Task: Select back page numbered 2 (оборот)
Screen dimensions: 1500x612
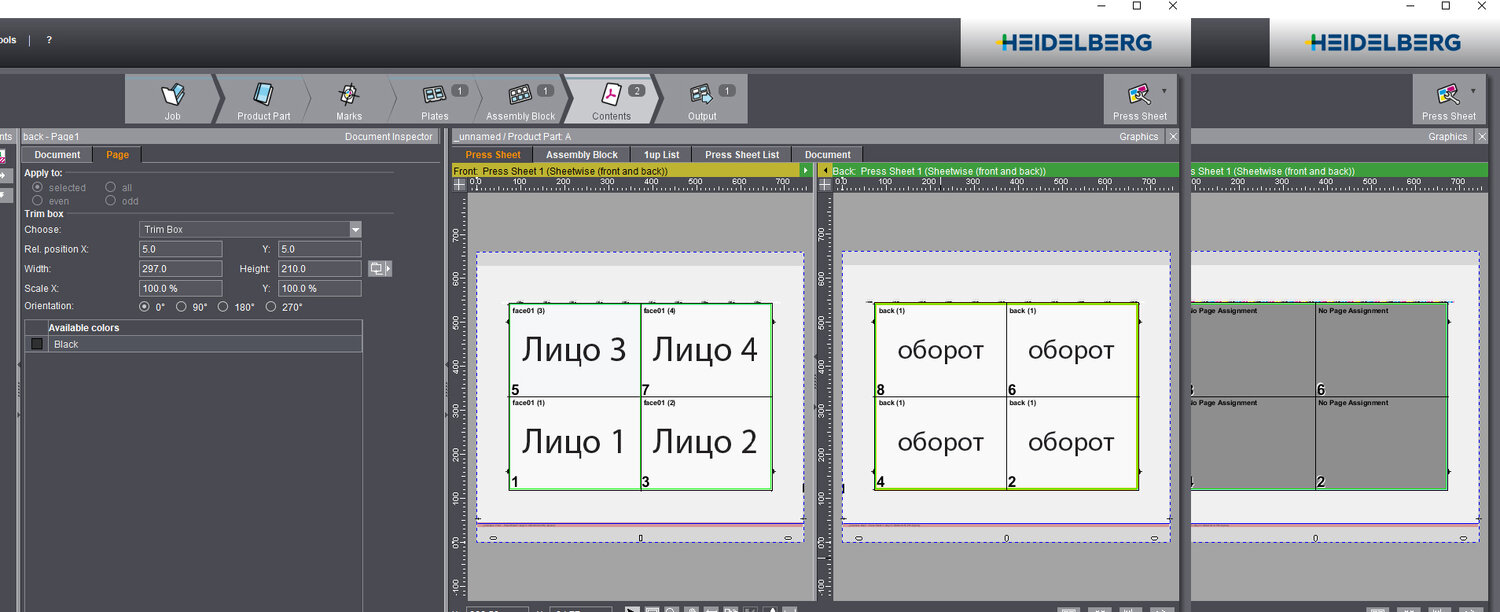Action: 1072,443
